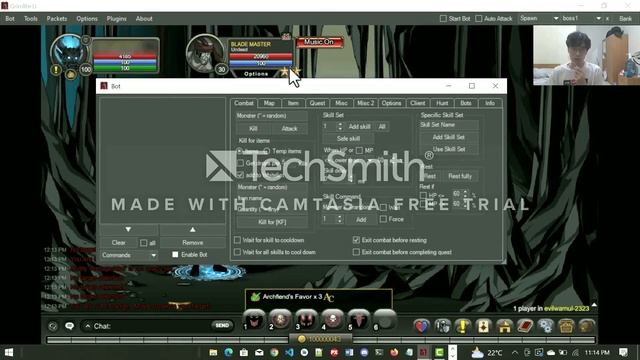Move command down with down-arrow button
Screen dimensions: 640x360
[129, 230]
